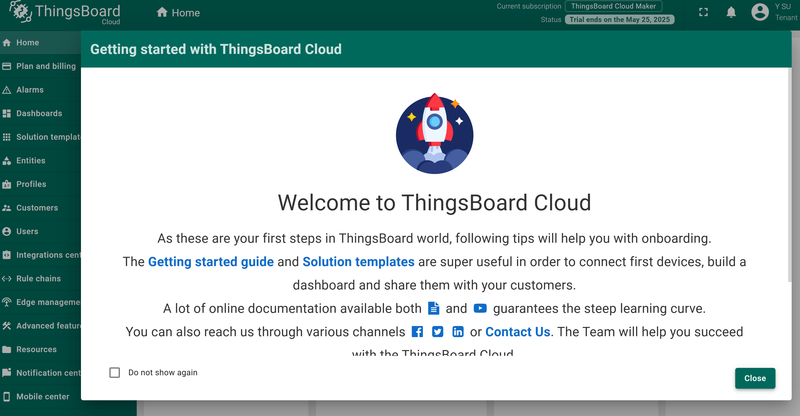Click the Alarms triangle icon

pyautogui.click(x=7, y=90)
